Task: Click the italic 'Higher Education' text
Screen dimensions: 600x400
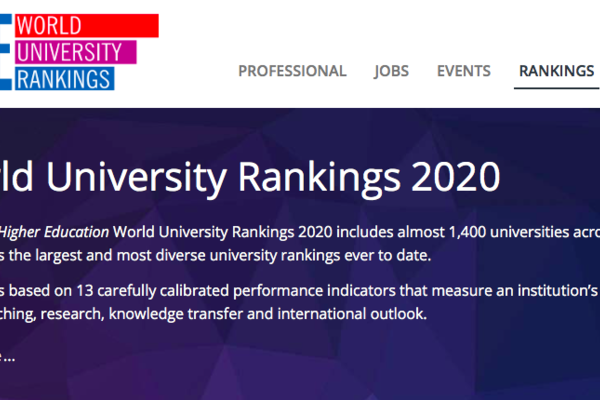Action: [54, 232]
